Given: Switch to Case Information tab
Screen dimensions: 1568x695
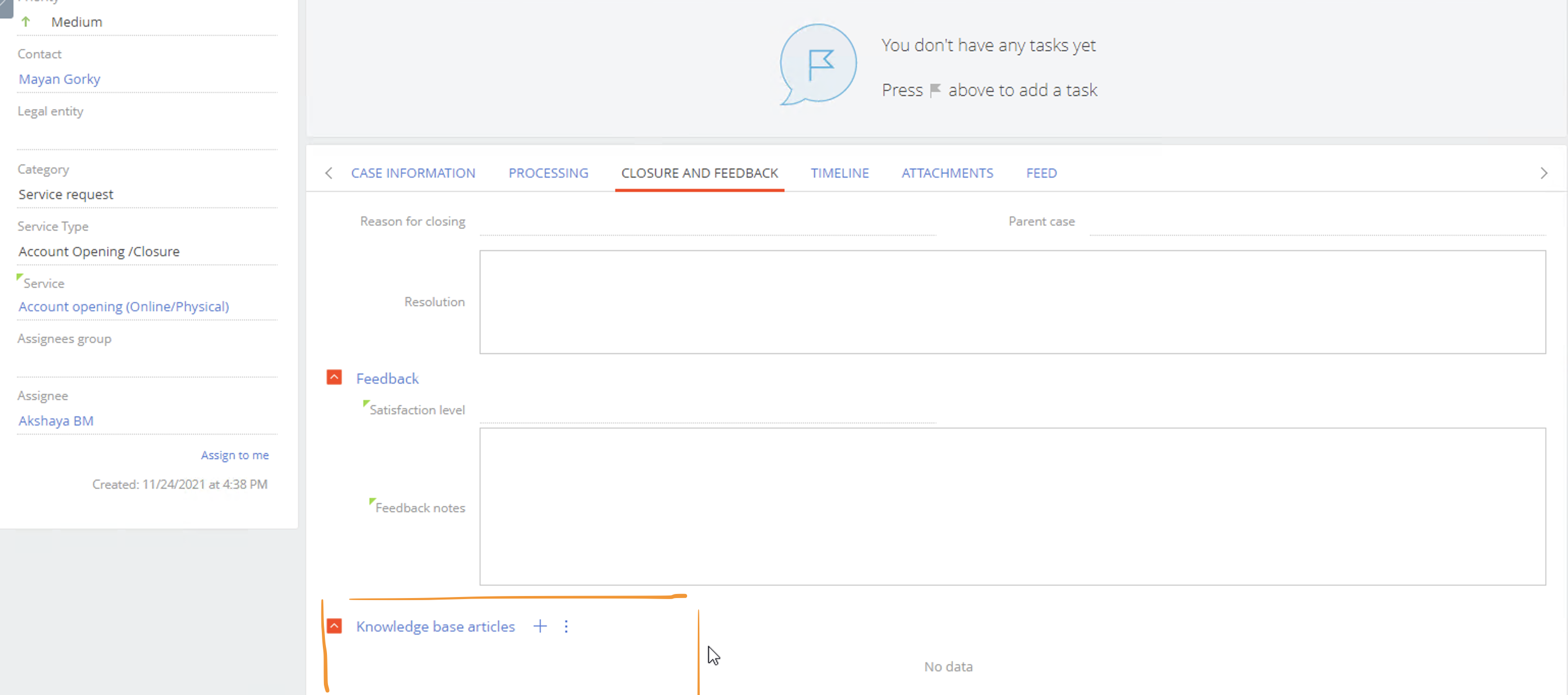Looking at the screenshot, I should pyautogui.click(x=413, y=173).
